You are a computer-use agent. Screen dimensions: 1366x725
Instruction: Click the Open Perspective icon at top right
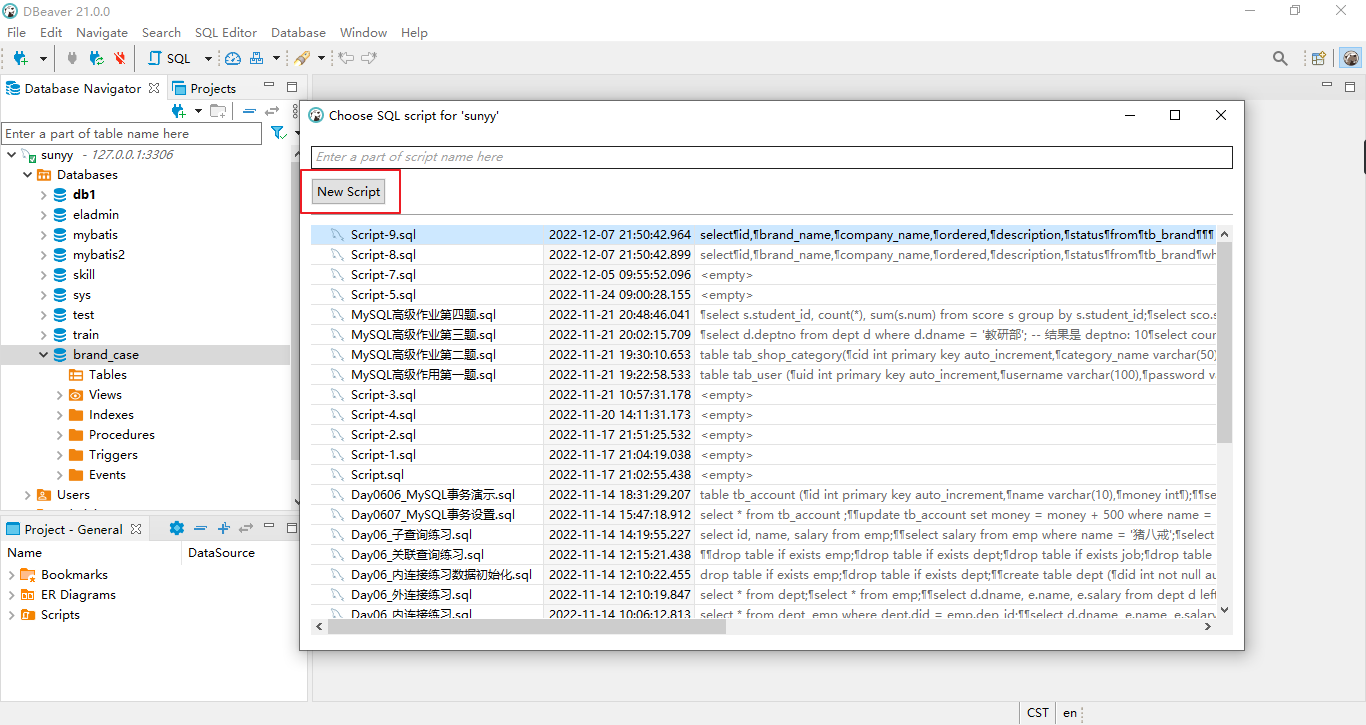click(1318, 58)
